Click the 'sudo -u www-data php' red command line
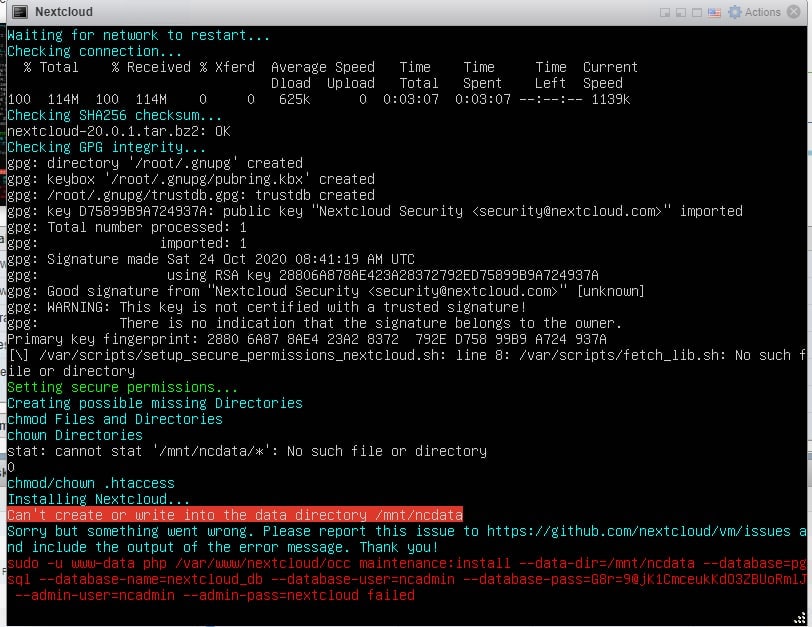Image resolution: width=812 pixels, height=627 pixels. click(x=407, y=563)
